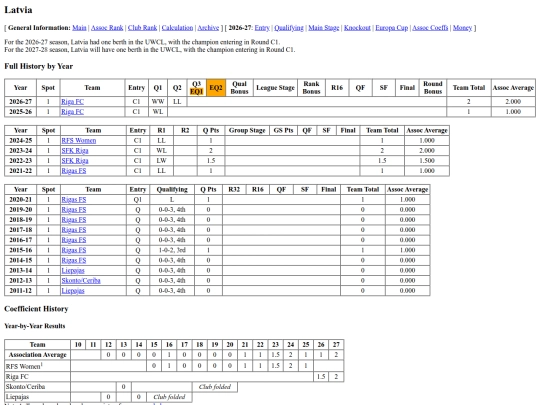The height and width of the screenshot is (405, 540).
Task: Open Rigas FS in the 2017-18 row
Action: click(x=74, y=230)
